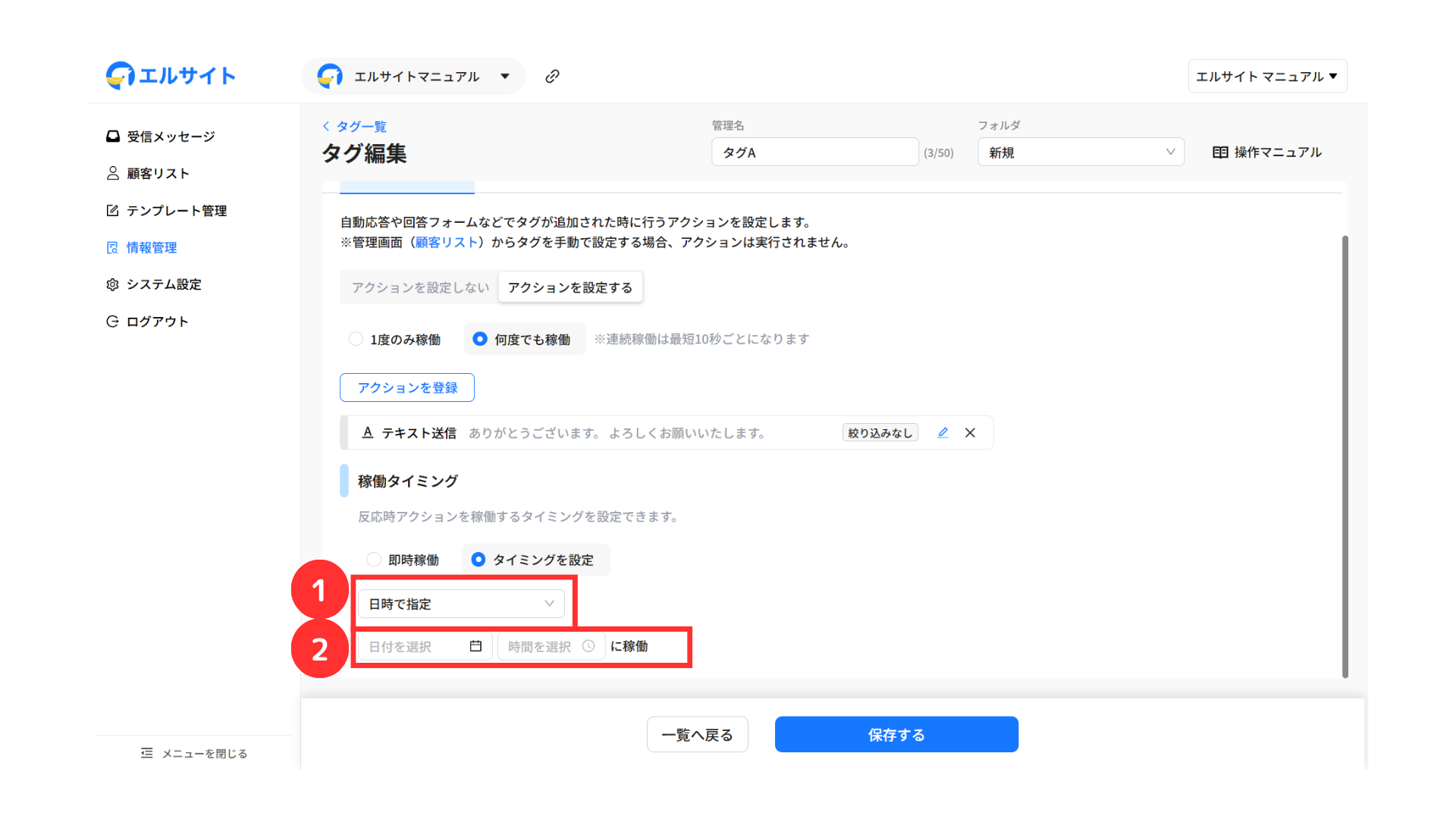Screen dimensions: 1456x819
Task: Click the link chain icon beside the account selector
Action: [x=552, y=76]
